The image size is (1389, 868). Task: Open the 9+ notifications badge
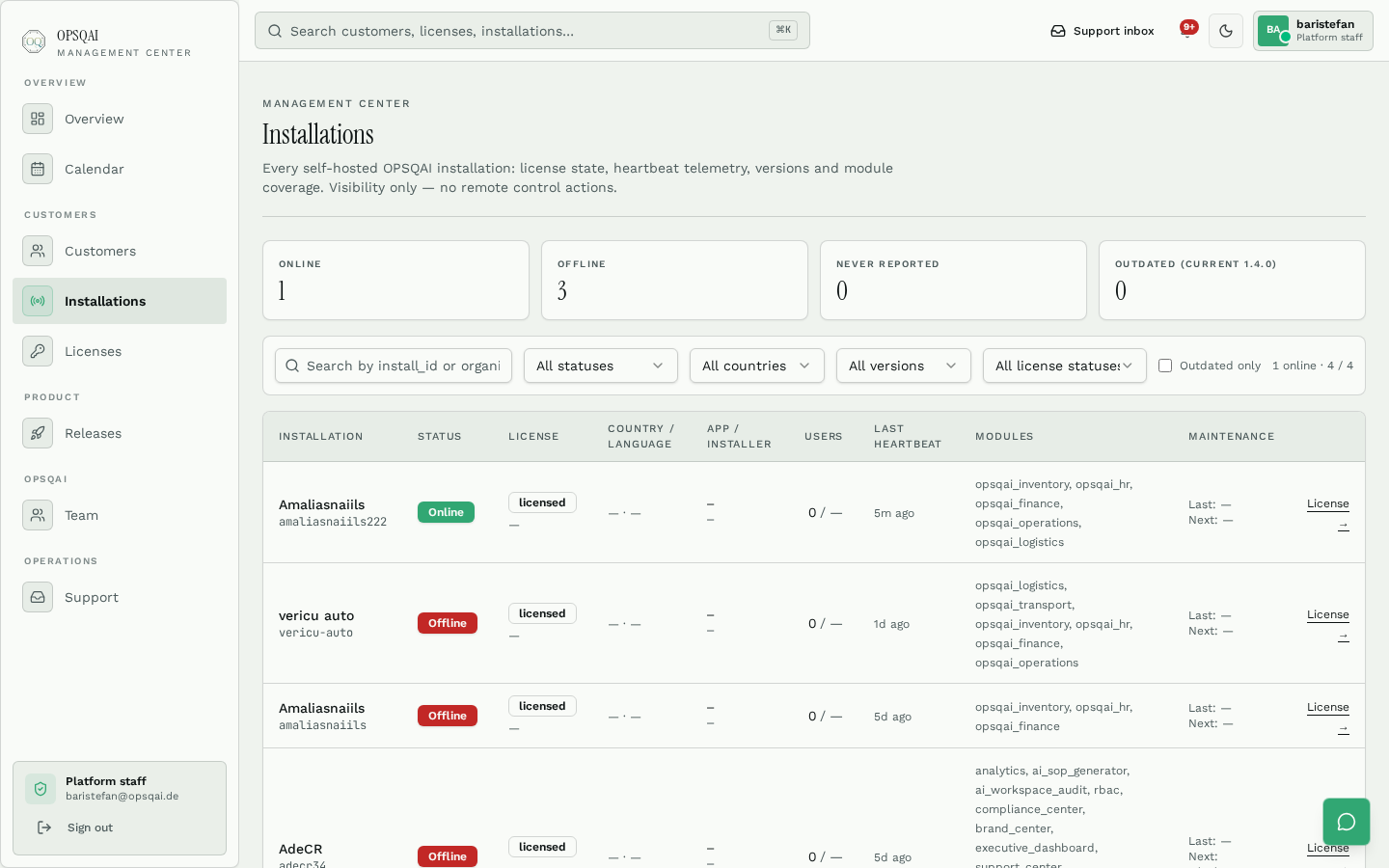point(1188,27)
